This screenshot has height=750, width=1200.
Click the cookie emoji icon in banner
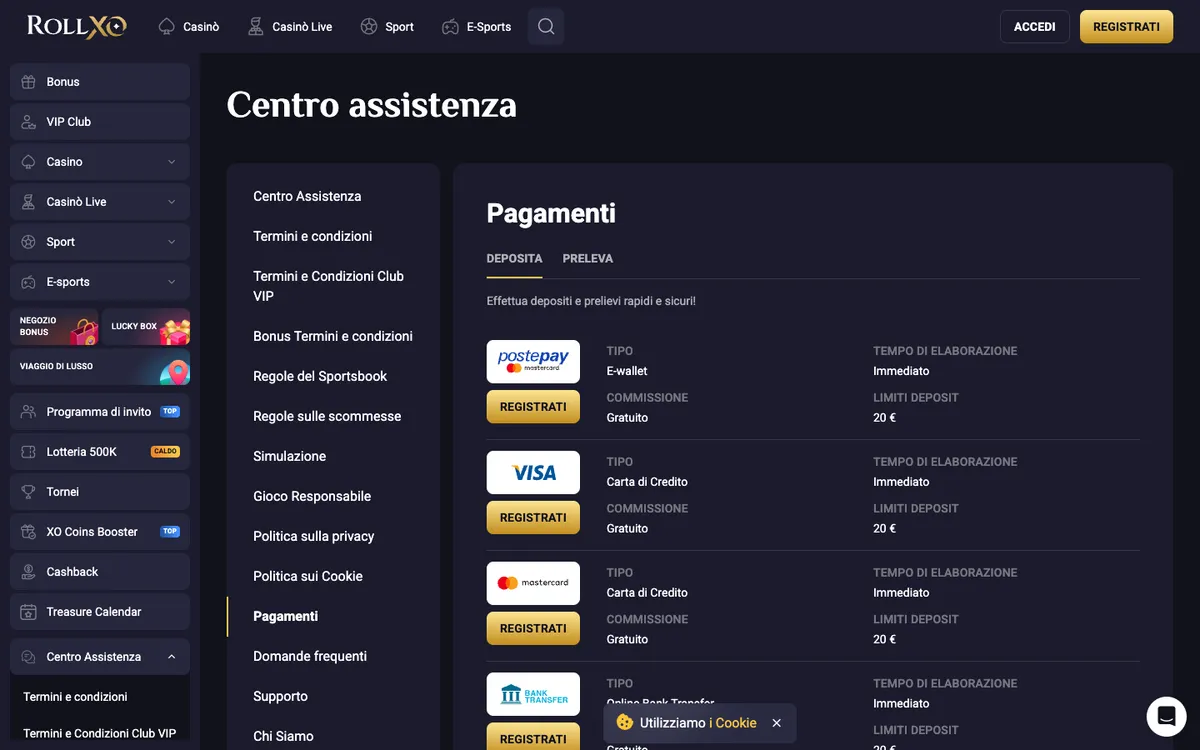625,722
